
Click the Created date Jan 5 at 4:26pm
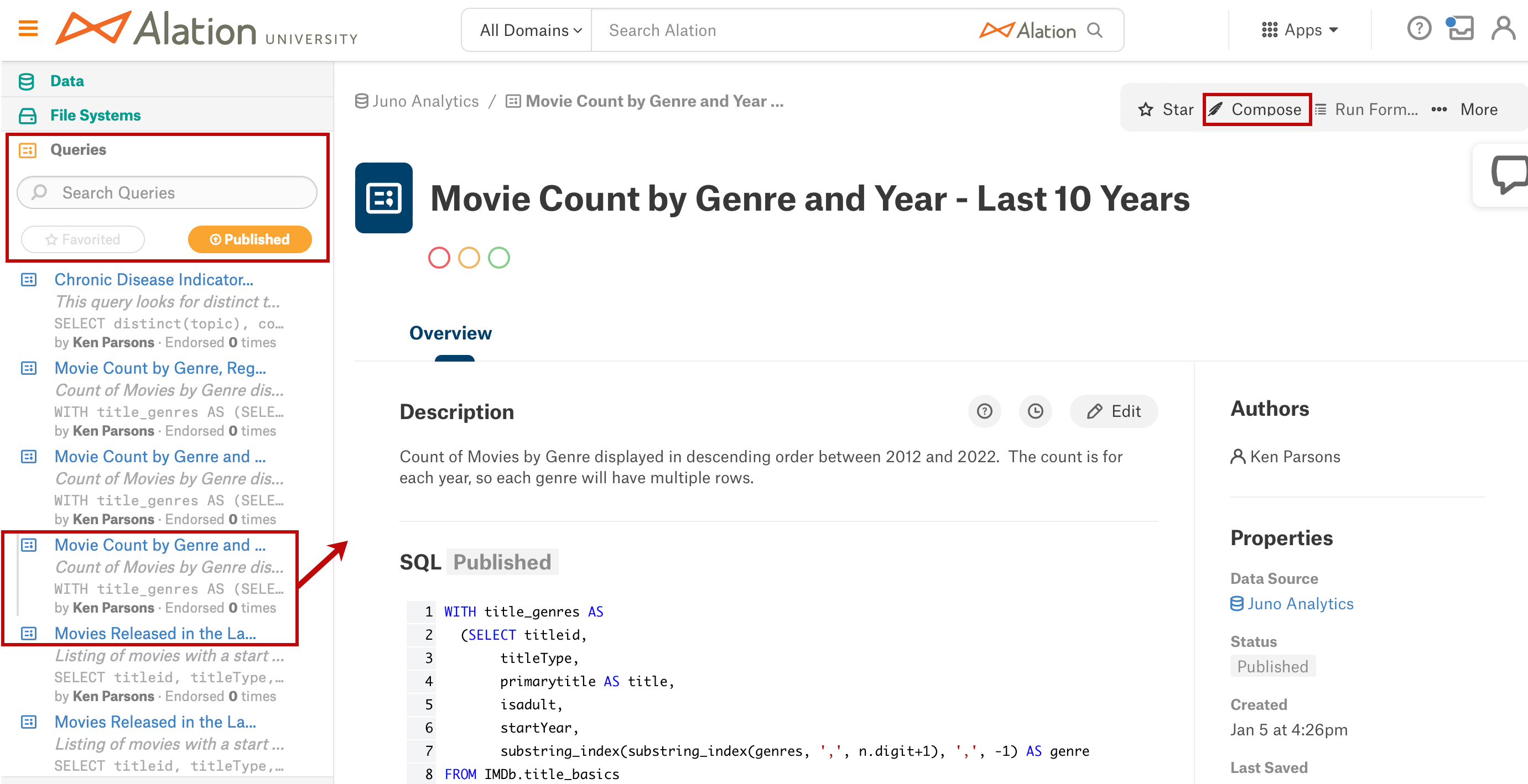[1289, 730]
